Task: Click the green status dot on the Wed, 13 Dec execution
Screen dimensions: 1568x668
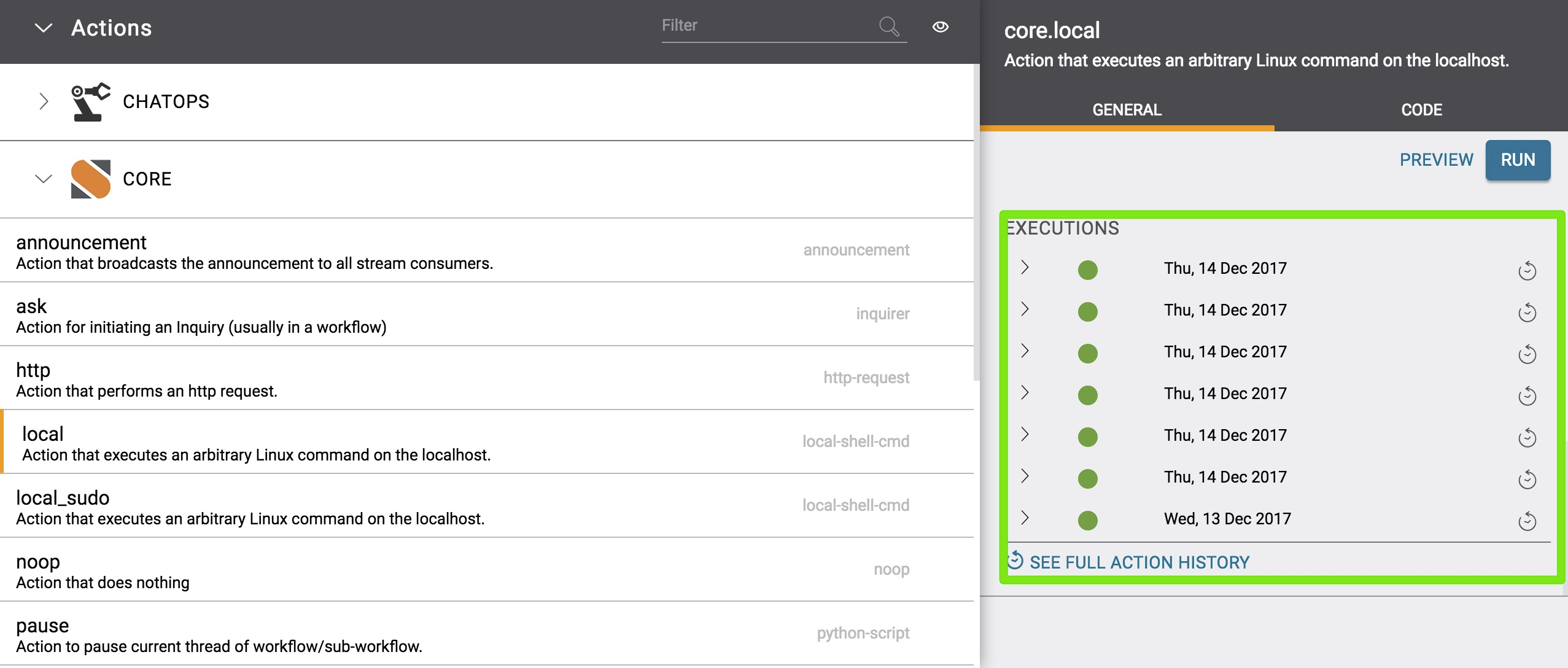Action: coord(1087,519)
